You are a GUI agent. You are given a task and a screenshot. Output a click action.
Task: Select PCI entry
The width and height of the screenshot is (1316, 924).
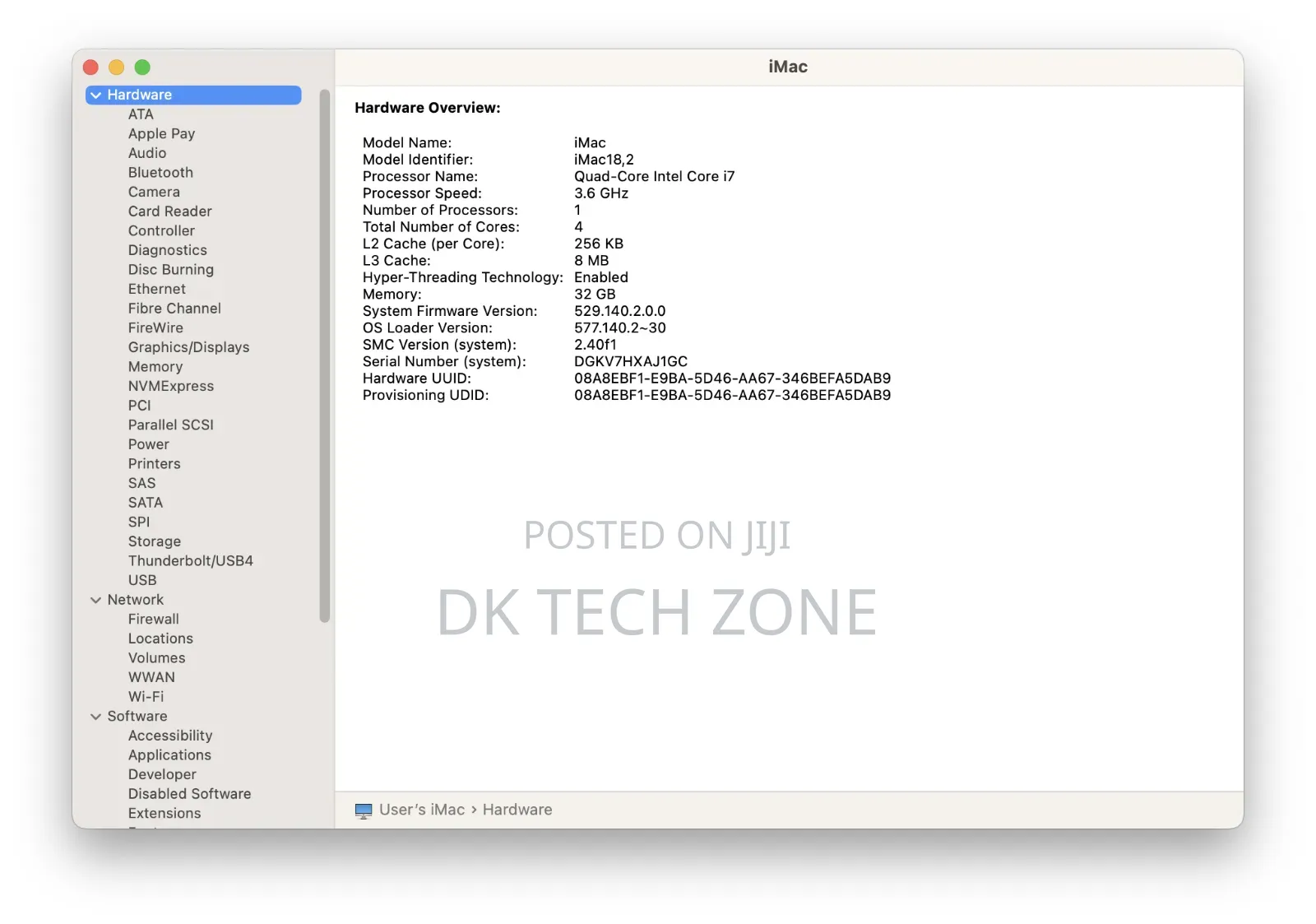click(x=139, y=406)
